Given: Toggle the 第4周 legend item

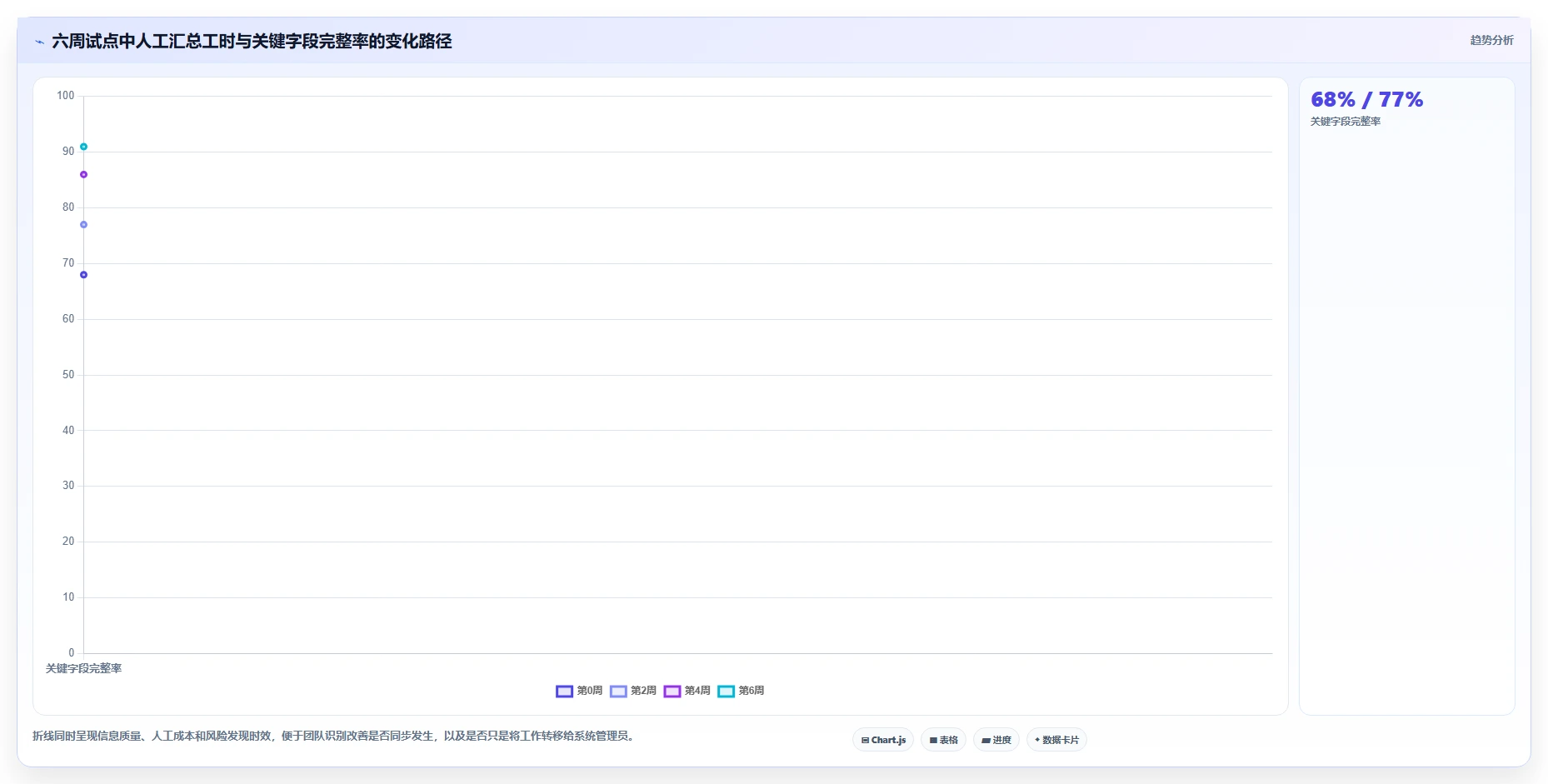Looking at the screenshot, I should 687,691.
